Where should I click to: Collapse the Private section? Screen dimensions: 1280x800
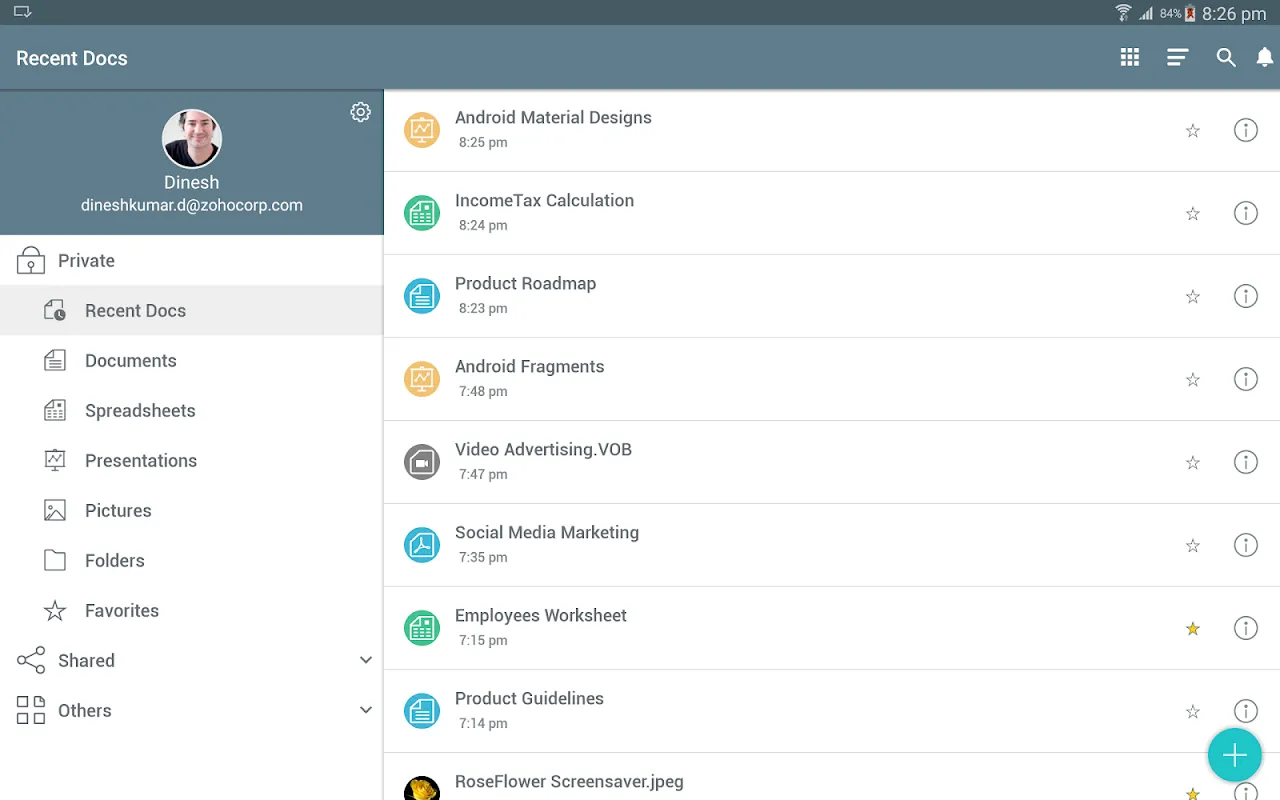click(86, 261)
